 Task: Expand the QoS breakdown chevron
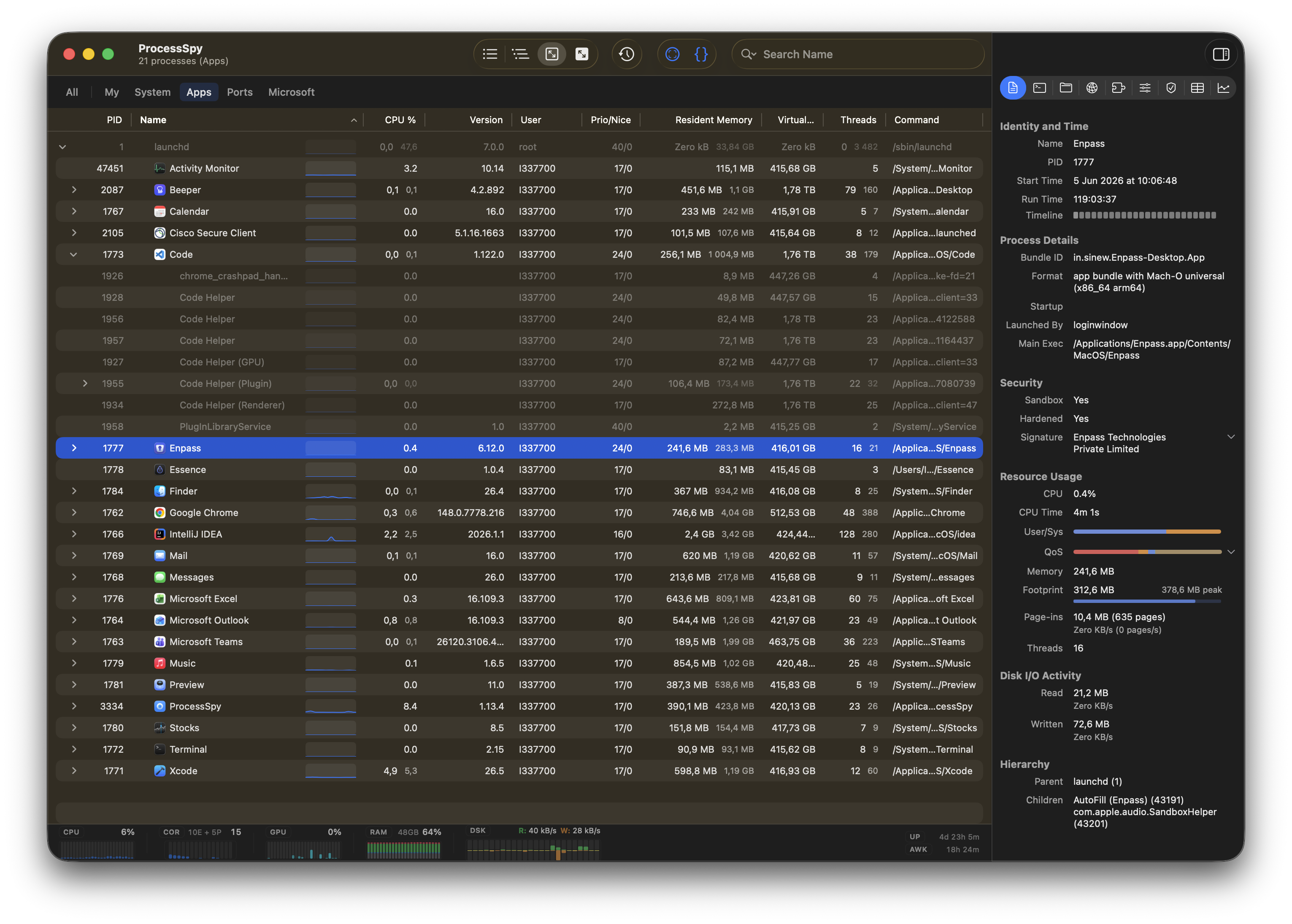point(1230,552)
